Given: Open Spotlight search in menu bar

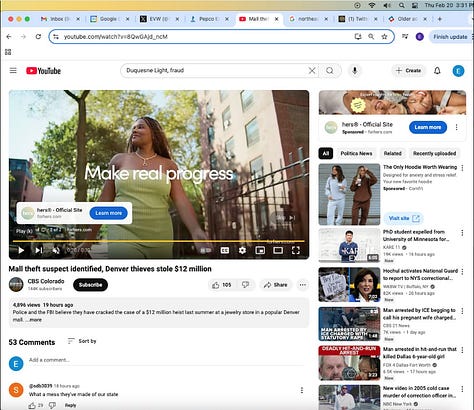Looking at the screenshot, I should pyautogui.click(x=402, y=5).
